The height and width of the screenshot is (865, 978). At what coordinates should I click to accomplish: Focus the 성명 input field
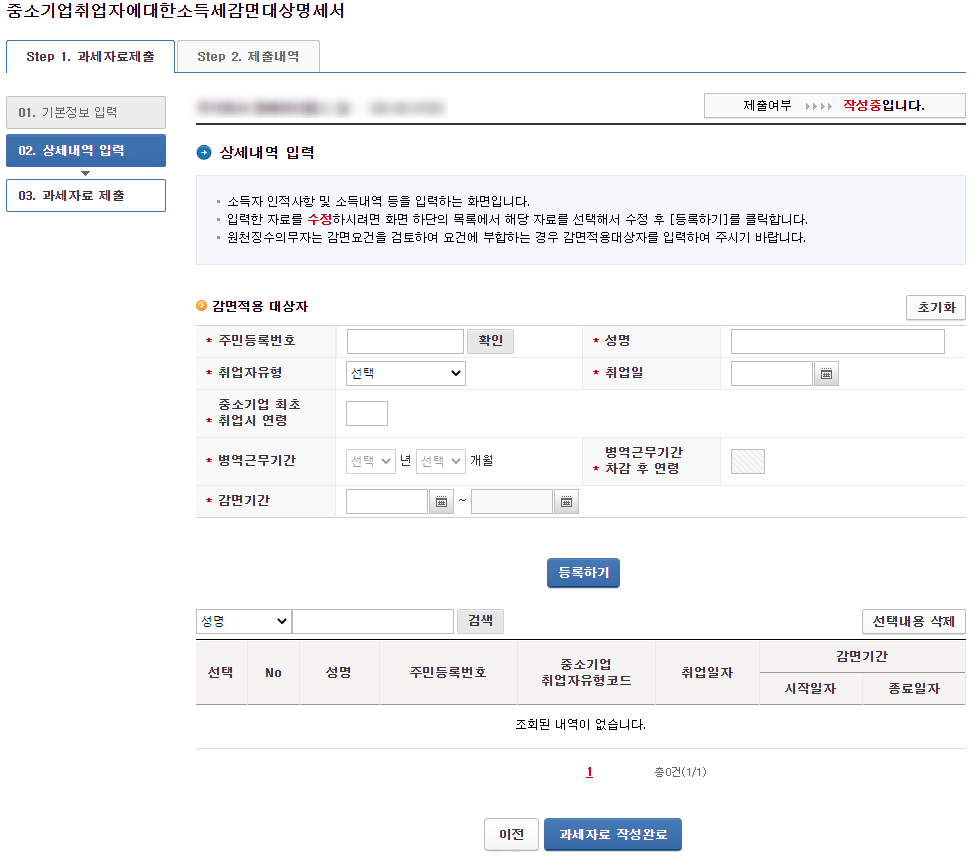838,341
